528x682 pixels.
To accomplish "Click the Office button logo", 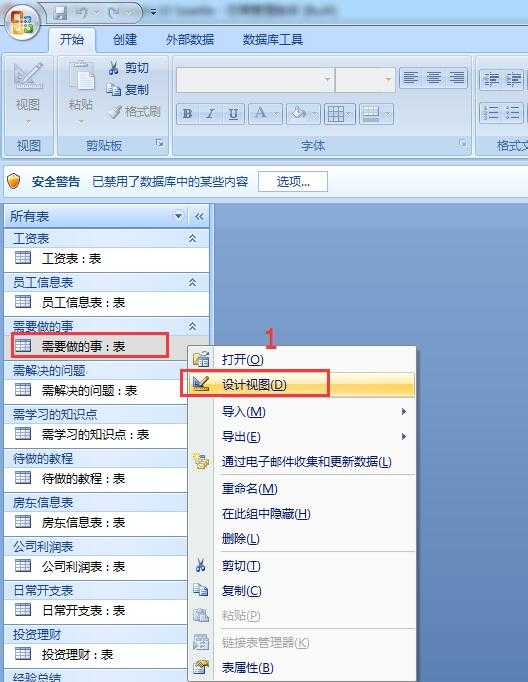I will click(x=22, y=22).
